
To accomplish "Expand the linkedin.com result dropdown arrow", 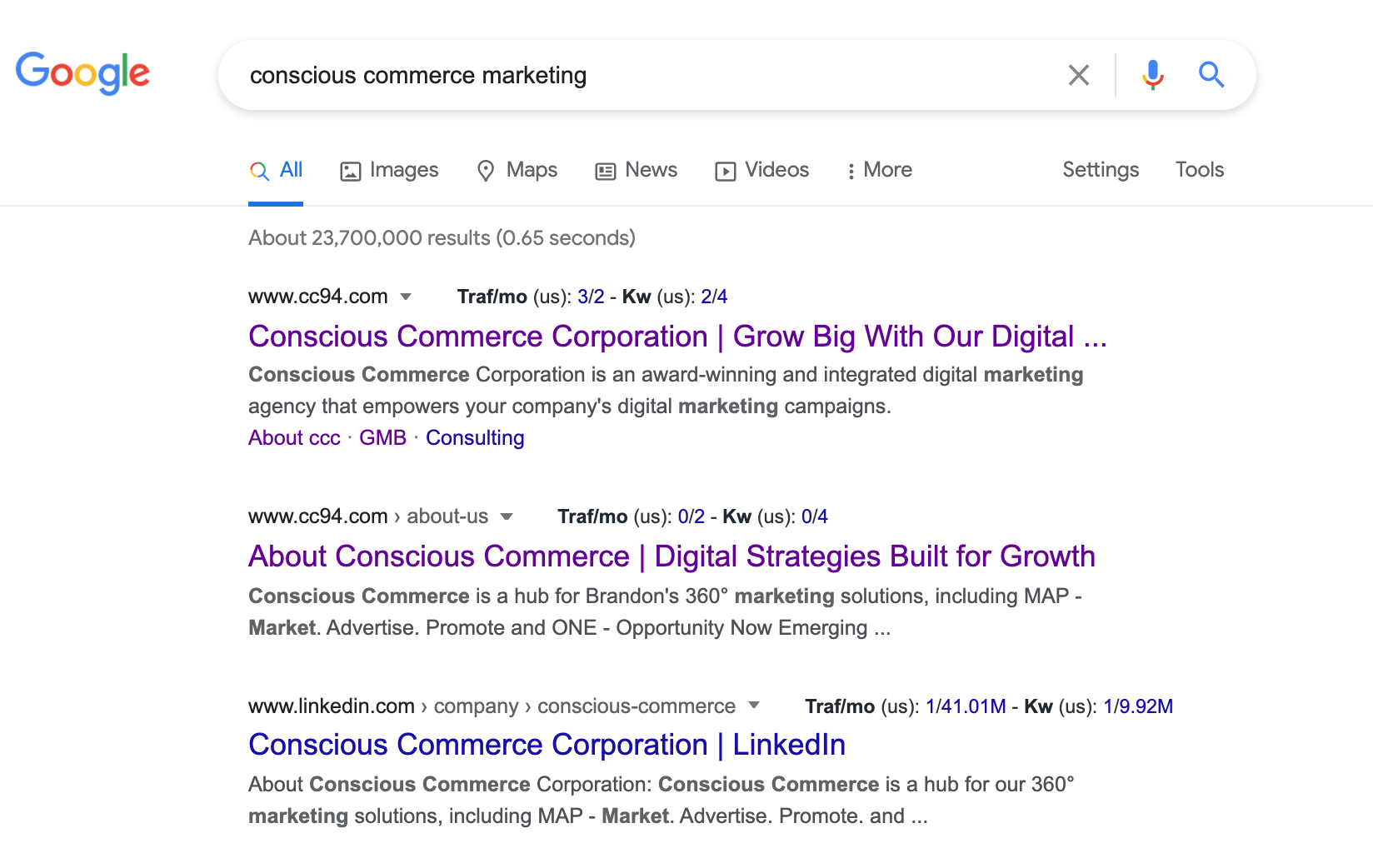I will click(754, 705).
